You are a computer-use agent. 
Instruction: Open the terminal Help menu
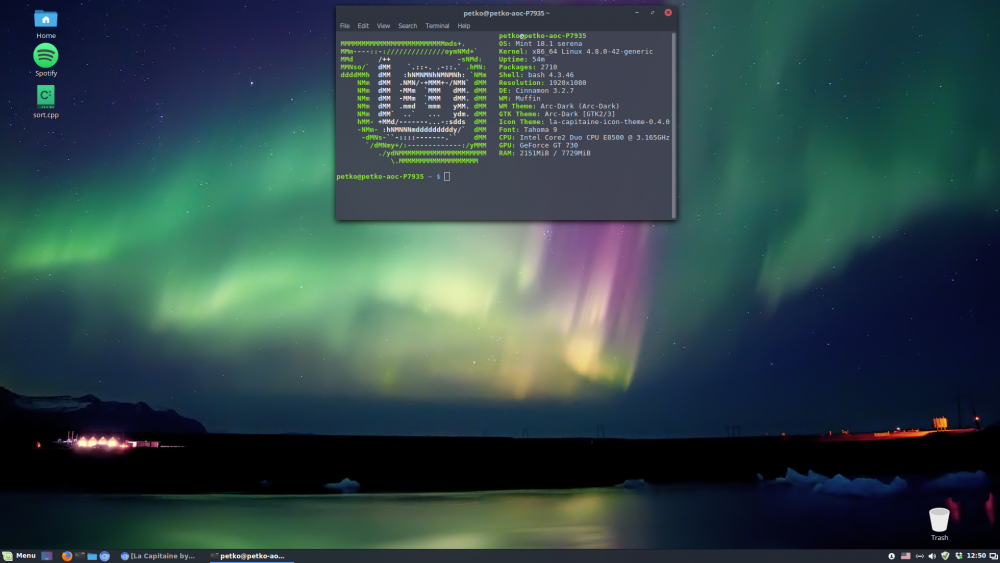tap(464, 26)
